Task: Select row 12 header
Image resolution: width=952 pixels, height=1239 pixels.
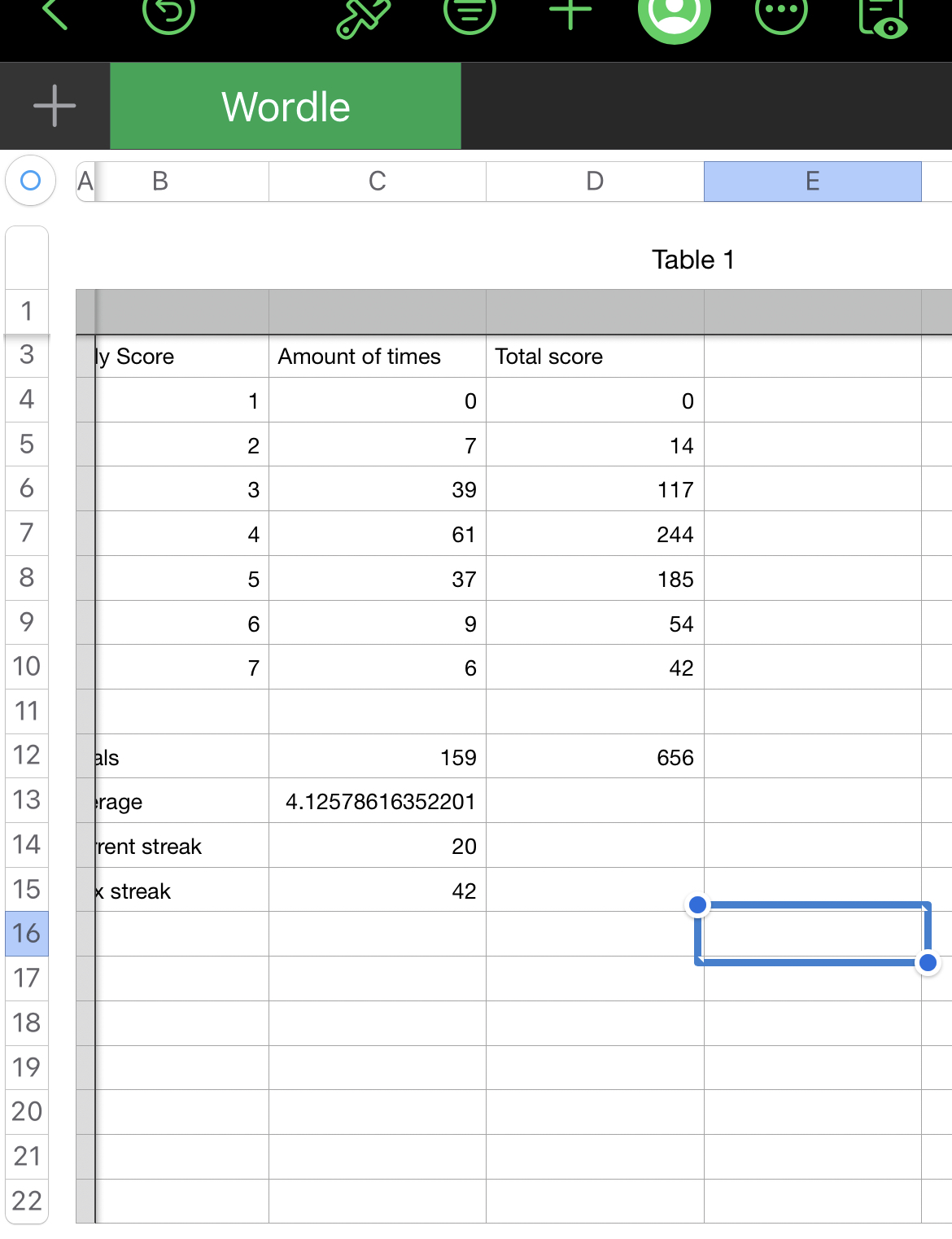Action: coord(27,755)
